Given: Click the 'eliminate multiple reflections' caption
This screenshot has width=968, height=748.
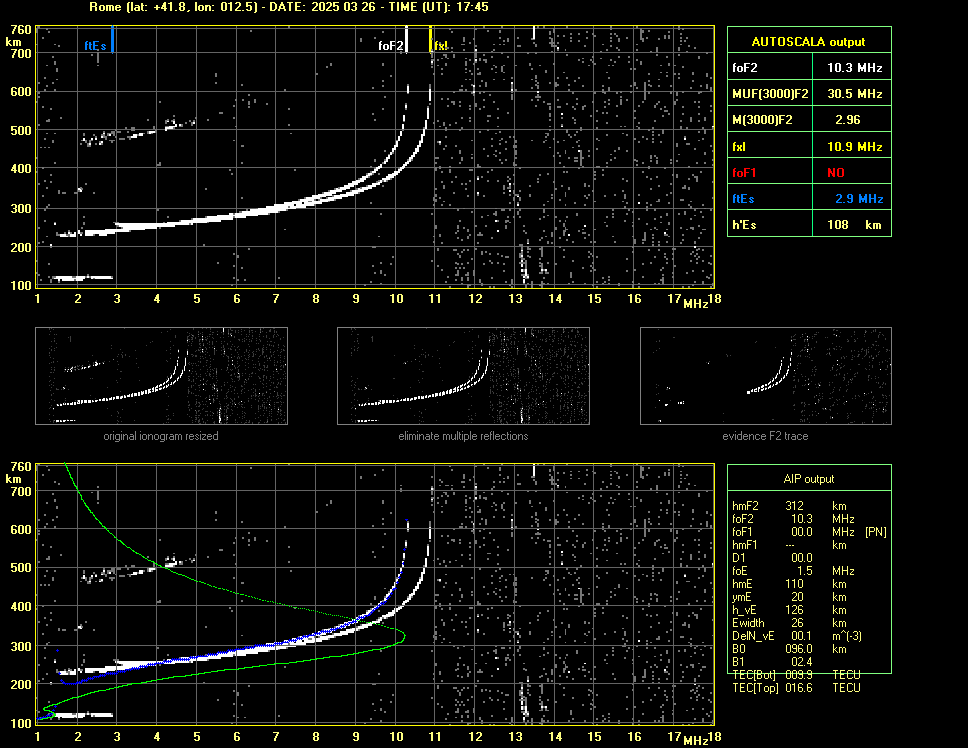Looking at the screenshot, I should click(x=463, y=436).
